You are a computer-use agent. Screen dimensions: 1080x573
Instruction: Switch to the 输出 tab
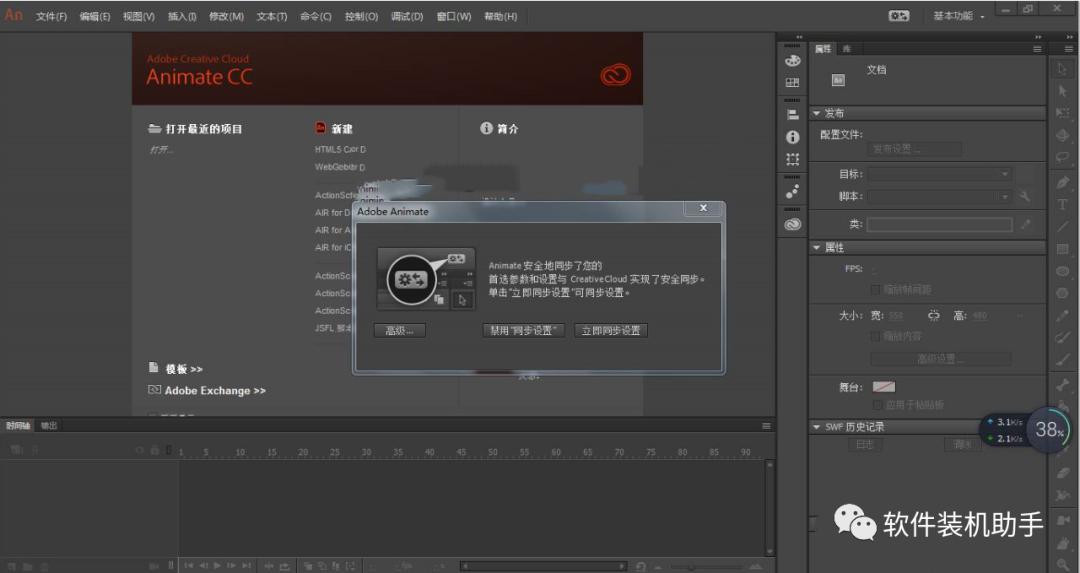(49, 426)
